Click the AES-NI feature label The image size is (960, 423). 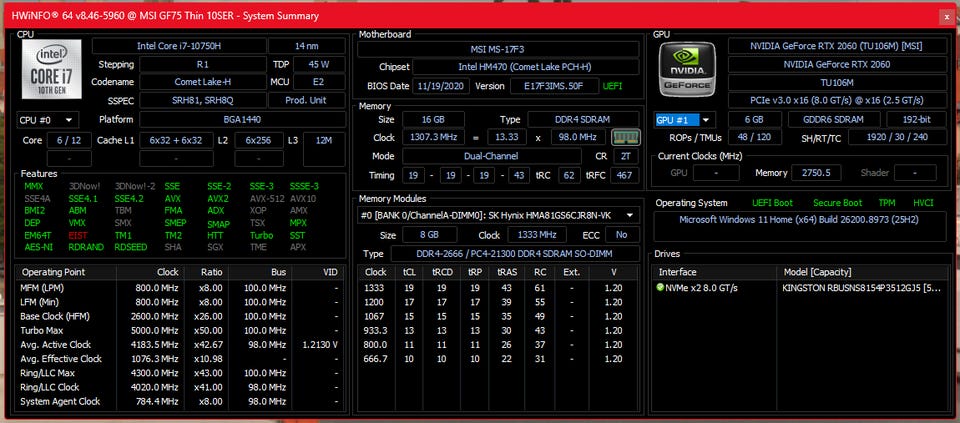click(x=38, y=247)
